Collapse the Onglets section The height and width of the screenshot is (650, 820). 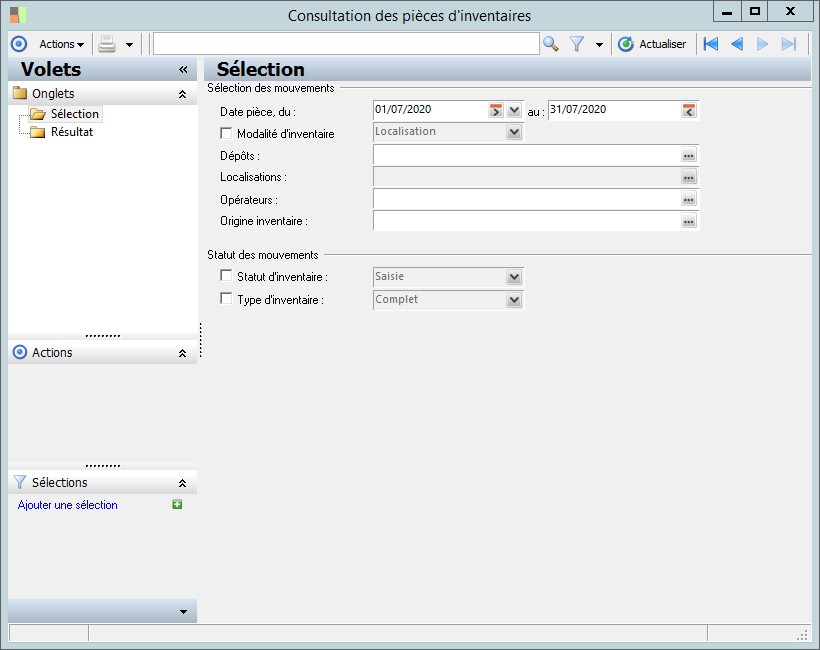click(183, 94)
